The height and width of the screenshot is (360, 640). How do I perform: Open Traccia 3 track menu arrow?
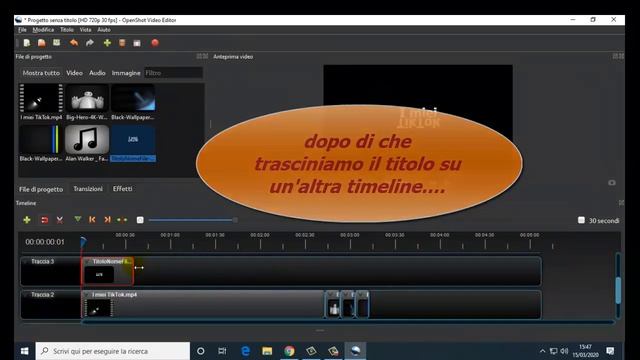click(26, 262)
